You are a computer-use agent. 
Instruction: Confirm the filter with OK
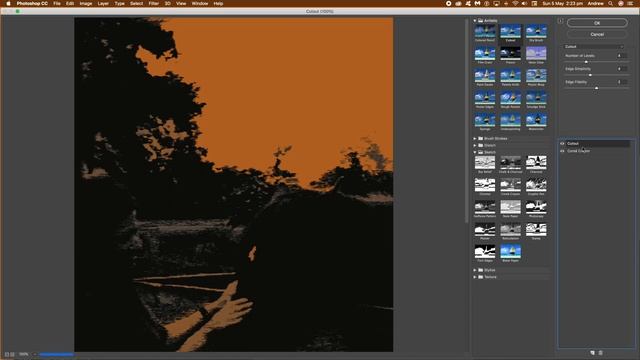click(x=597, y=23)
